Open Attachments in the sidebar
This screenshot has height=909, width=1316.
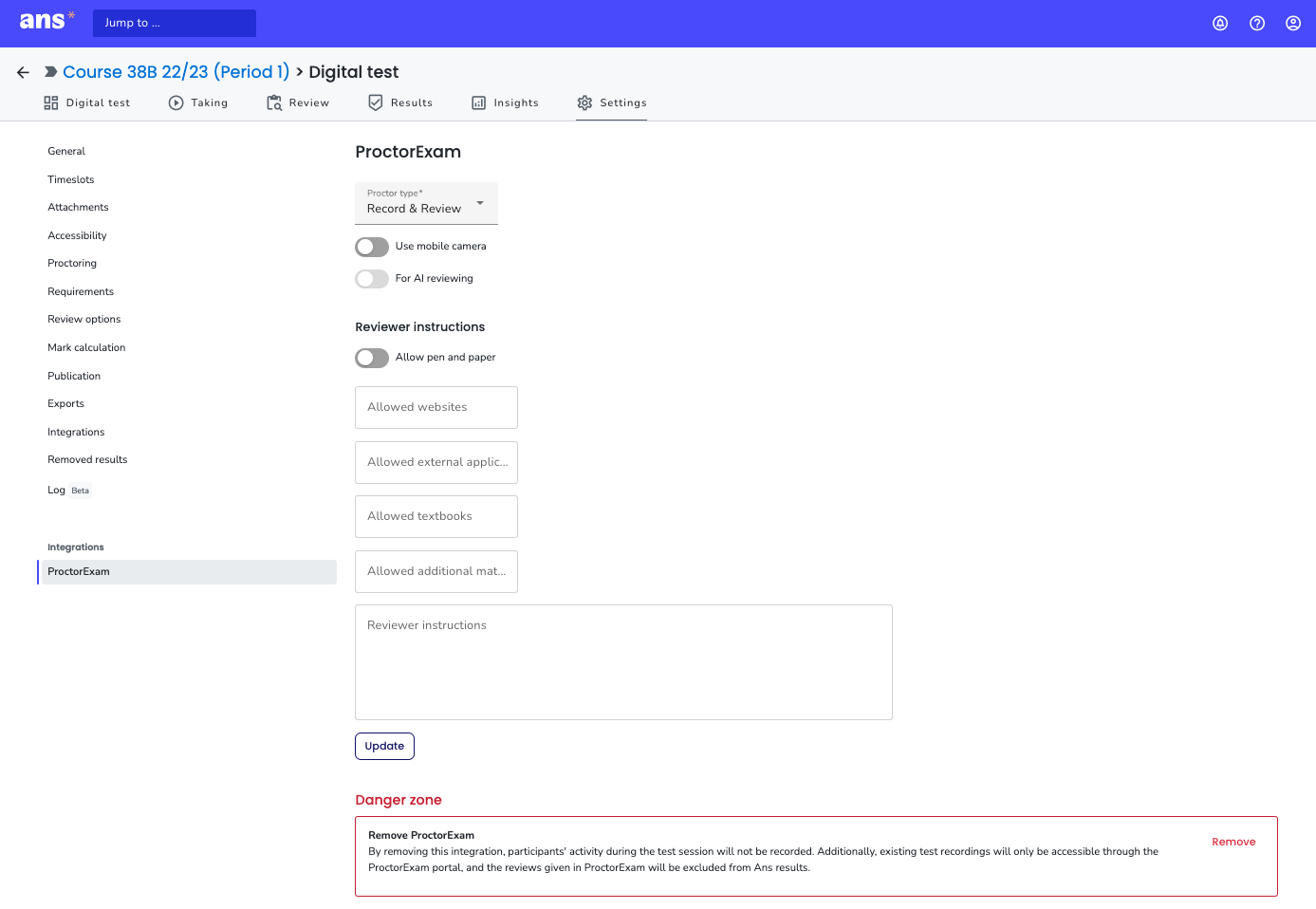[x=78, y=207]
